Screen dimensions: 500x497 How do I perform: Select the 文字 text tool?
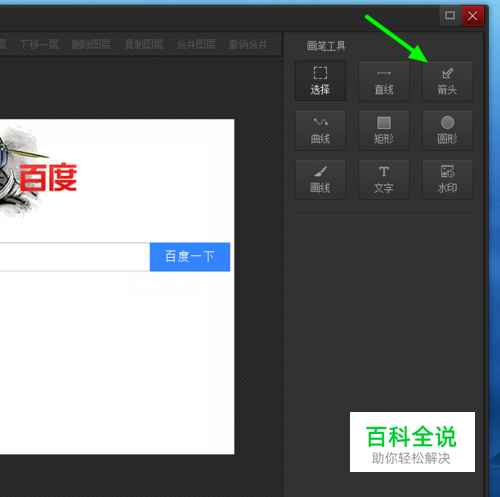384,179
